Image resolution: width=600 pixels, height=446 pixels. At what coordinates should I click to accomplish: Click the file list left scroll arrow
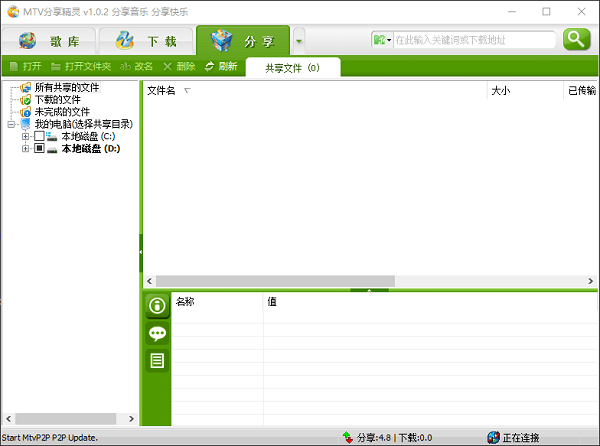pos(150,281)
